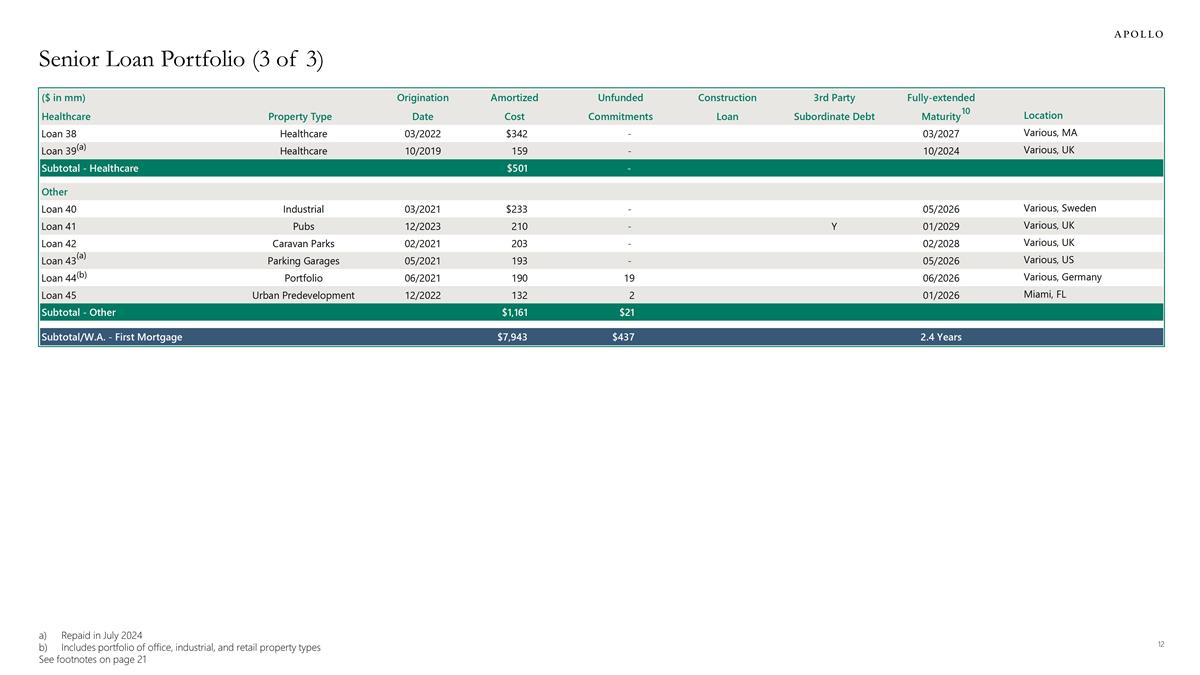1200x675 pixels.
Task: Select the 2.4 Years weighted average maturity
Action: coord(940,338)
